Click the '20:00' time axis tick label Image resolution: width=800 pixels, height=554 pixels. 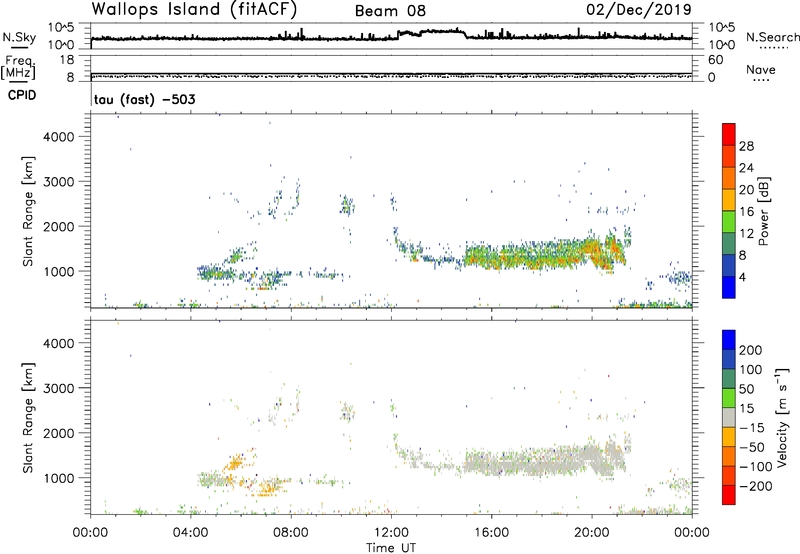(x=592, y=533)
